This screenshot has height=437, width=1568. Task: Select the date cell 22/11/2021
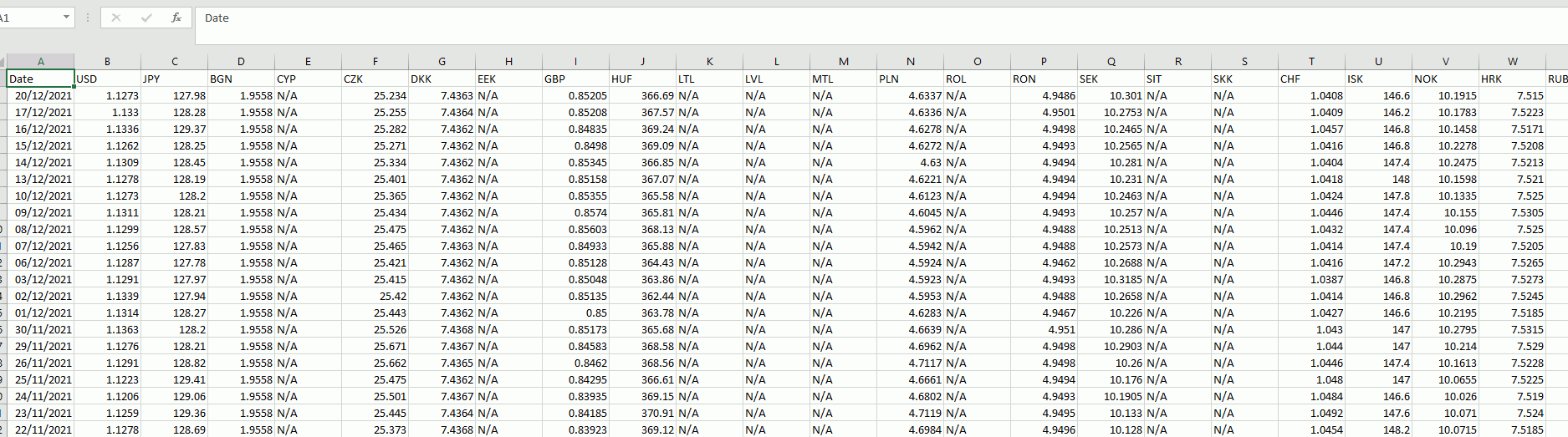(x=41, y=429)
